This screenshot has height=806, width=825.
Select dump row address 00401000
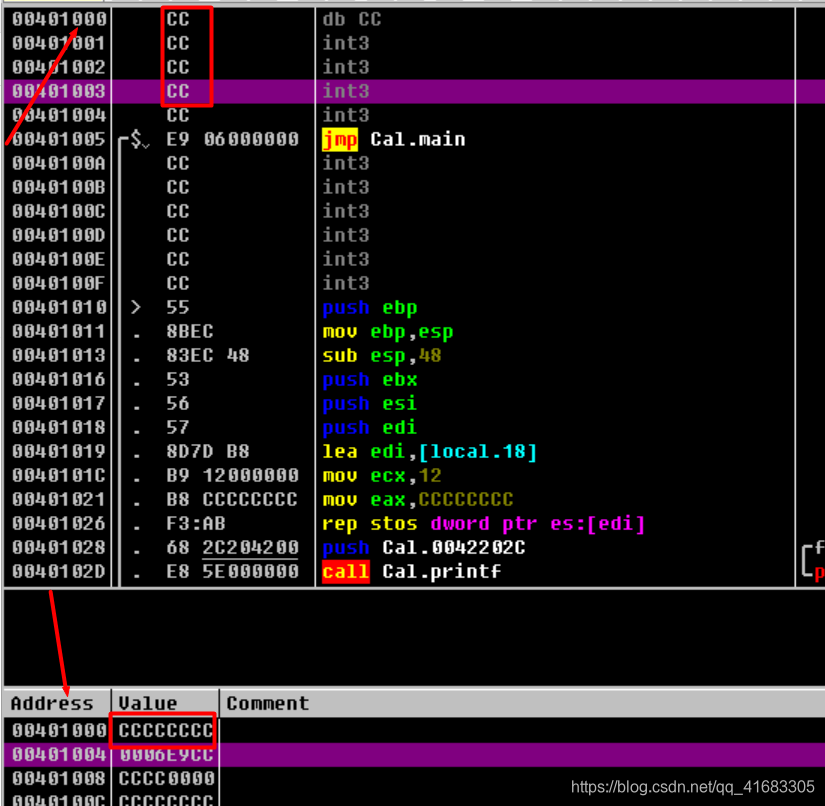(59, 731)
